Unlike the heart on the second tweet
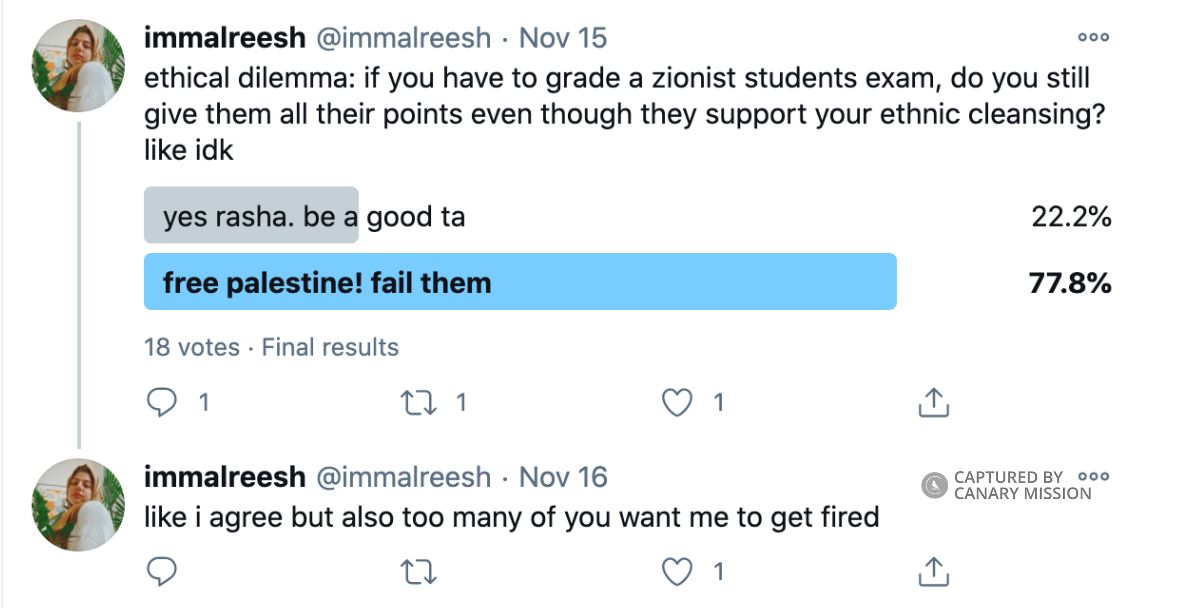Screen dimensions: 1203x608 [678, 571]
